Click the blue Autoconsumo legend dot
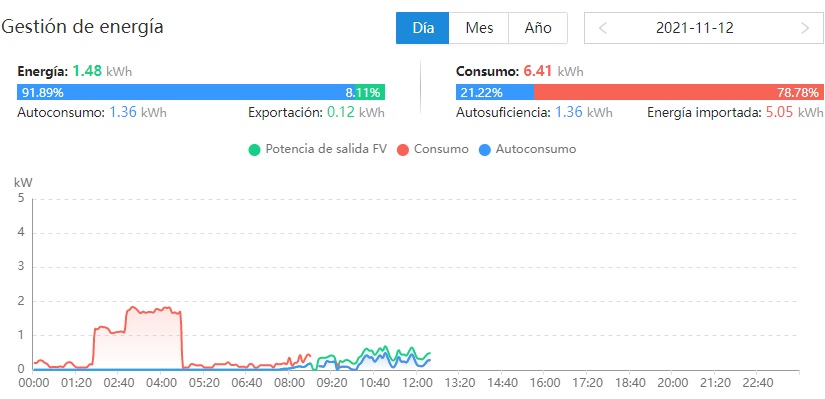The width and height of the screenshot is (825, 399). point(485,150)
